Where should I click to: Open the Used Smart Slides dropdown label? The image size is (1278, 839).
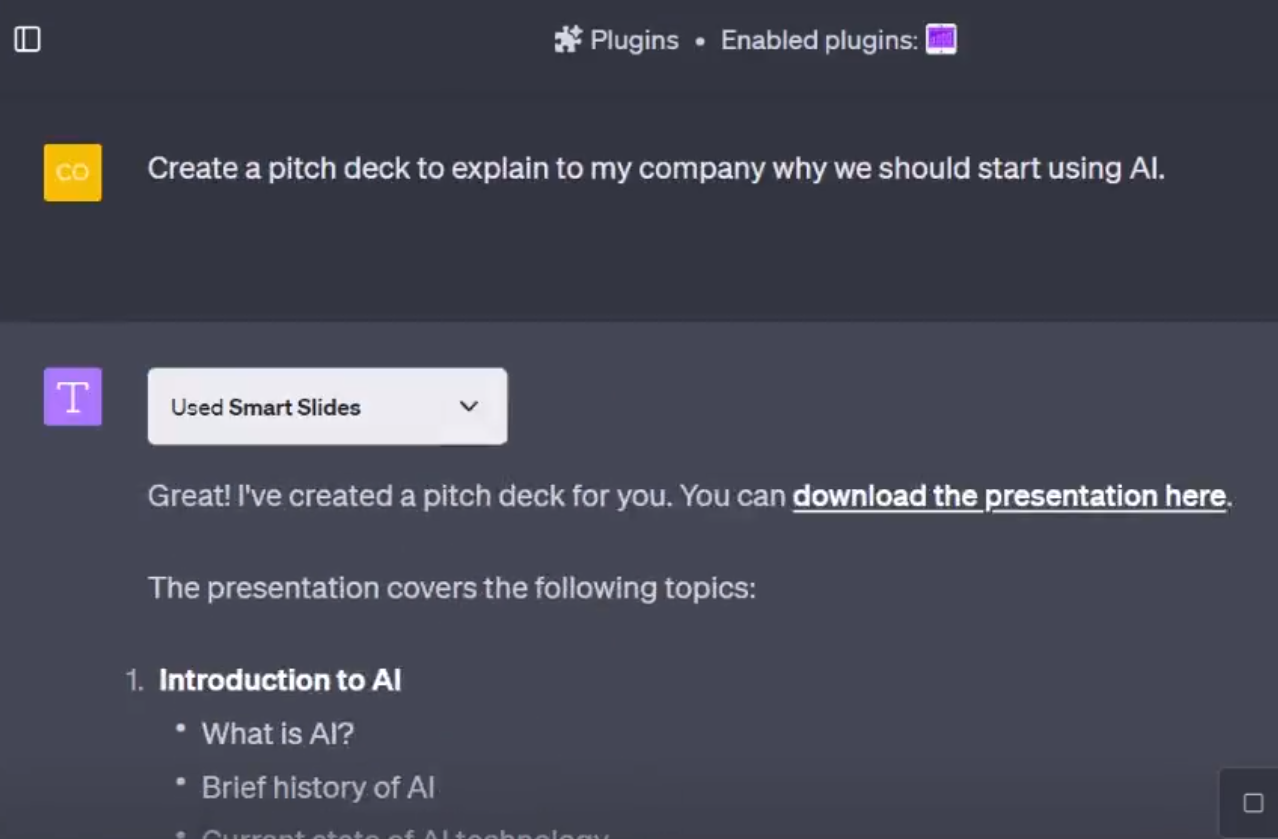click(266, 407)
